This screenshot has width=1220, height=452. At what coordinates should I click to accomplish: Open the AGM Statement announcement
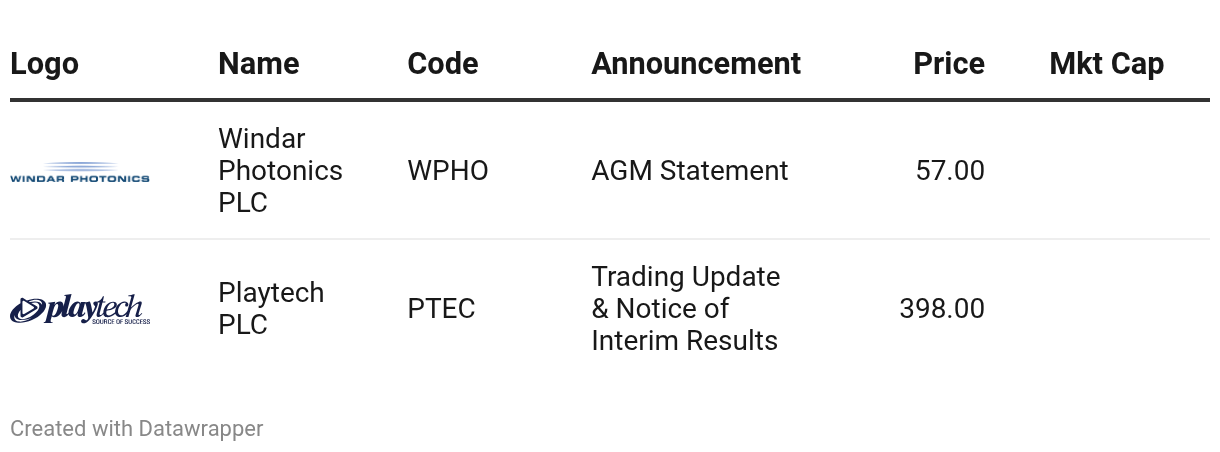[x=689, y=171]
